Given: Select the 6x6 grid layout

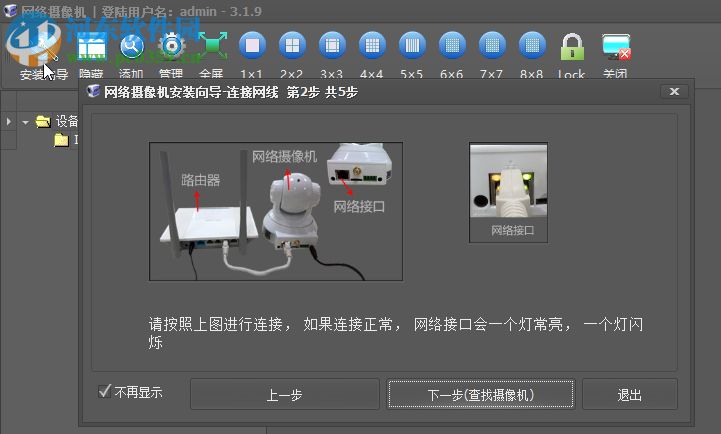Looking at the screenshot, I should click(x=452, y=46).
